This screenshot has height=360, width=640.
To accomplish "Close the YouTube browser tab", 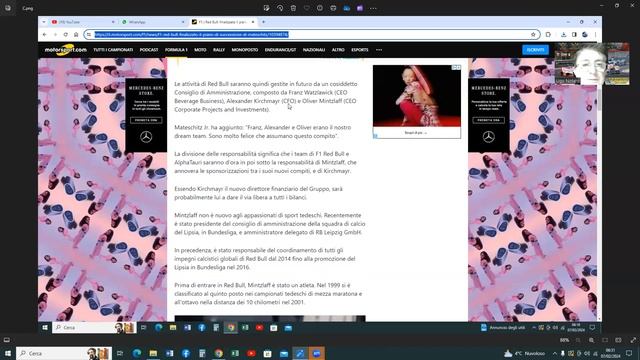I will tap(113, 22).
